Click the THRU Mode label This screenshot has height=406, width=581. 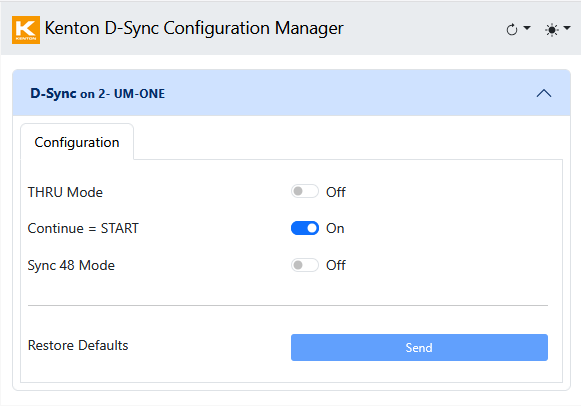pos(65,192)
